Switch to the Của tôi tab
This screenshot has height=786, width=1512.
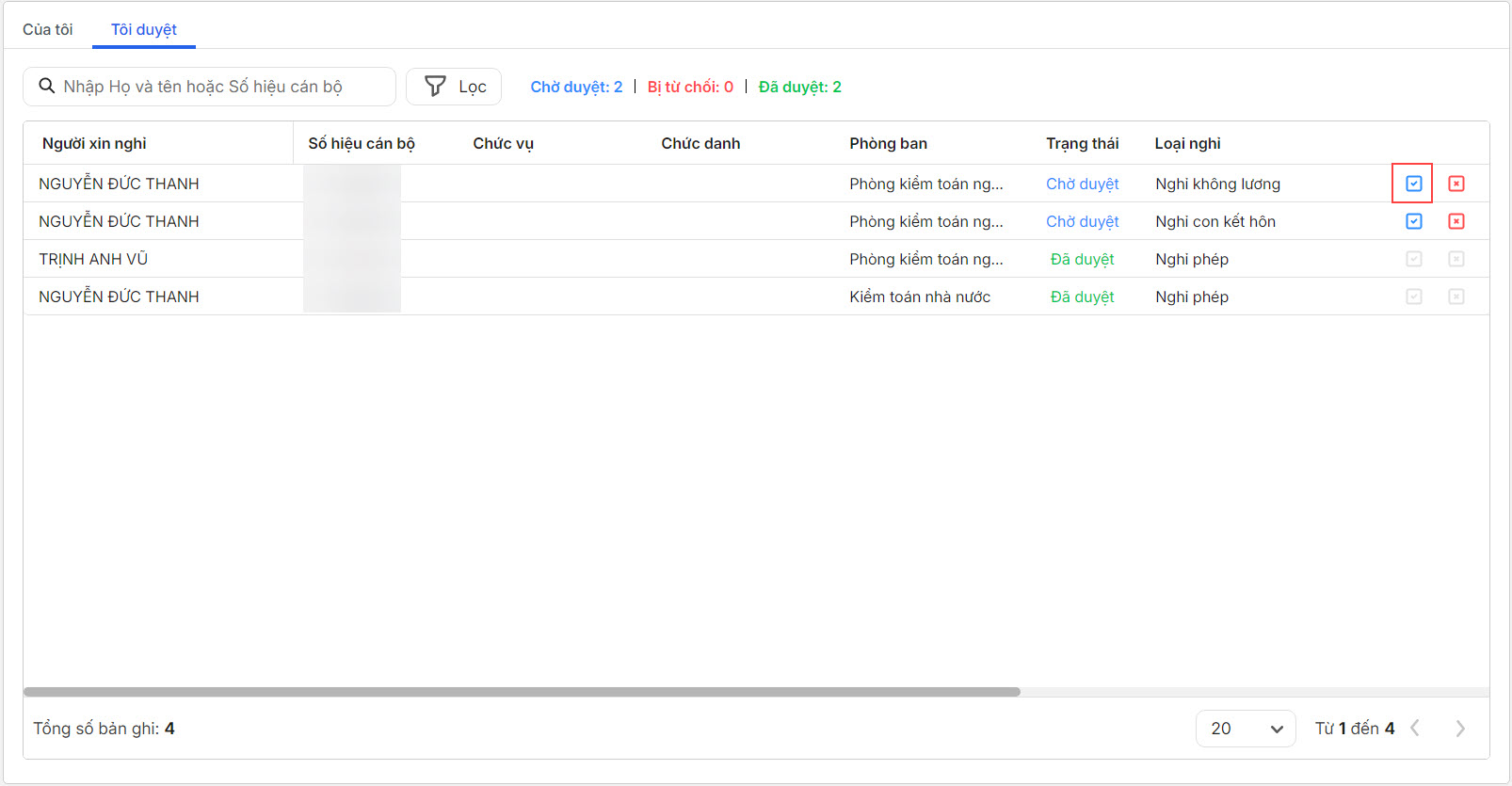coord(48,29)
